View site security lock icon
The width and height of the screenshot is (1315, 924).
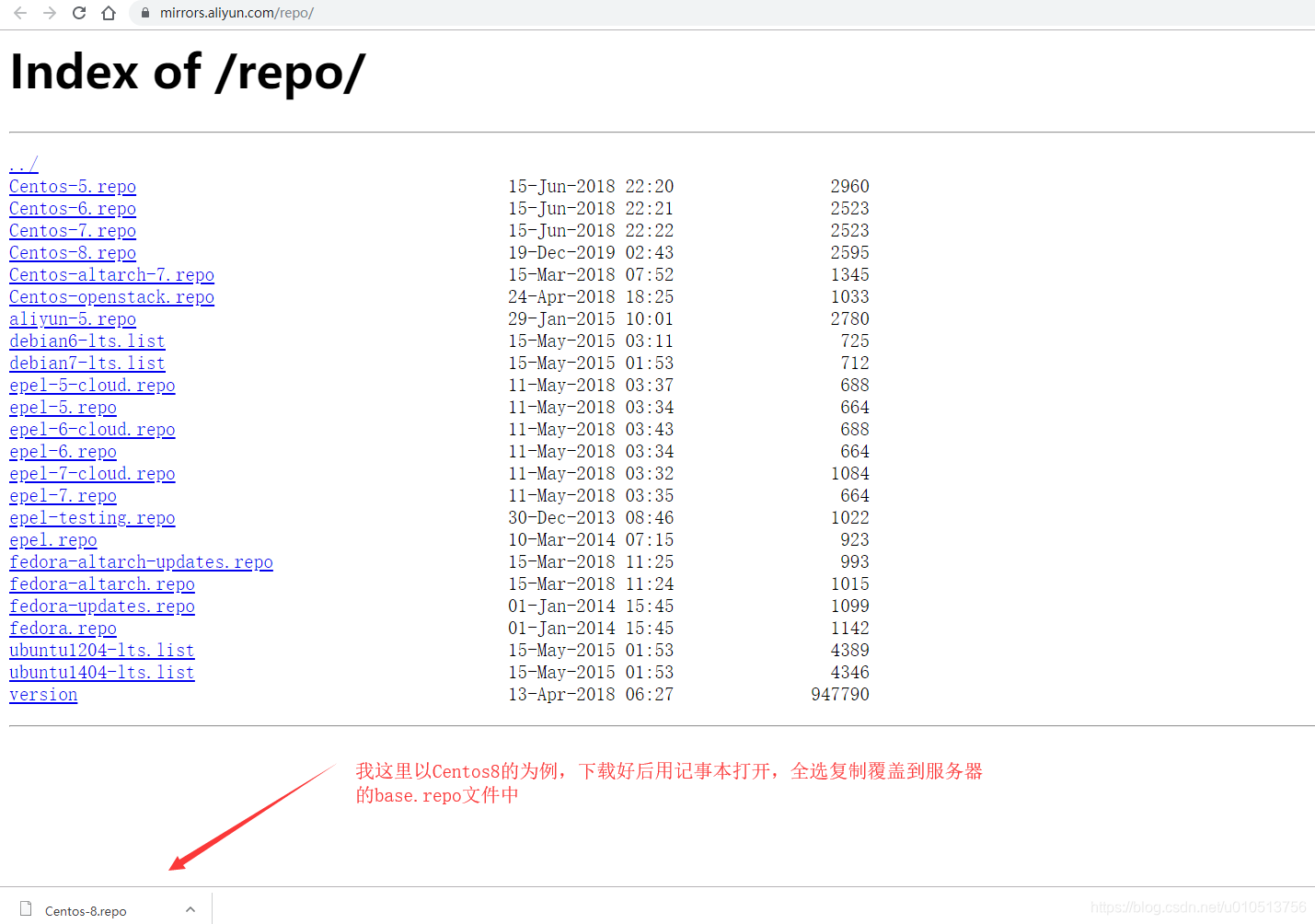coord(144,13)
